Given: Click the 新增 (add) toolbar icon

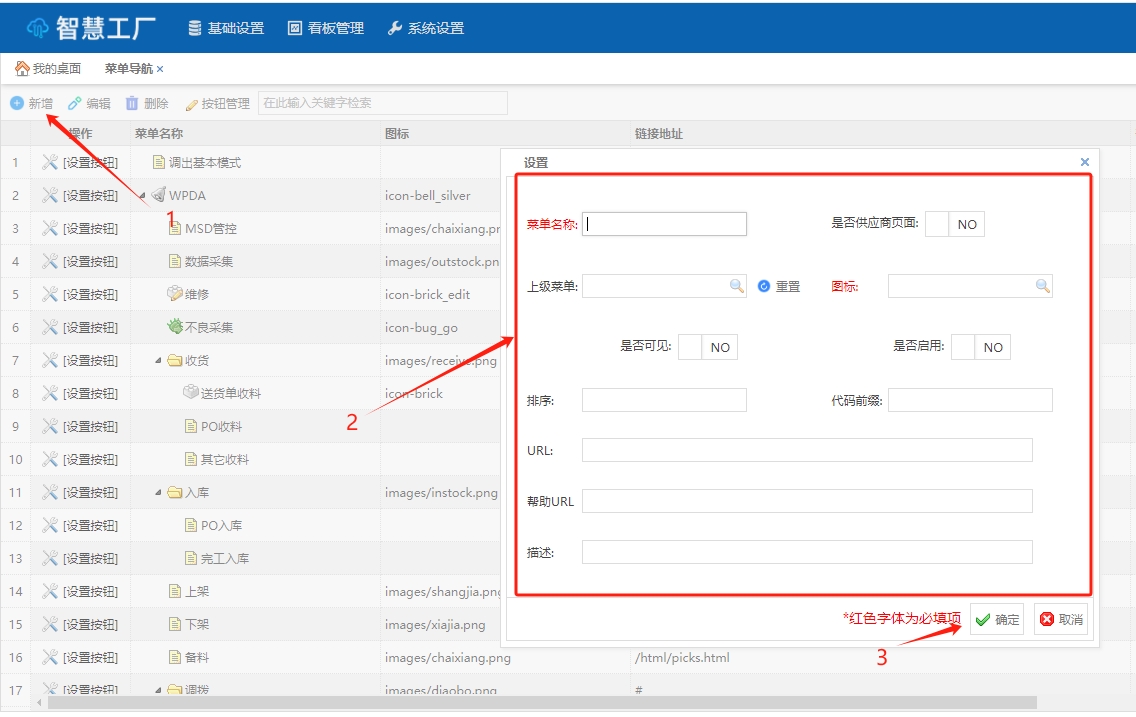Looking at the screenshot, I should [17, 103].
